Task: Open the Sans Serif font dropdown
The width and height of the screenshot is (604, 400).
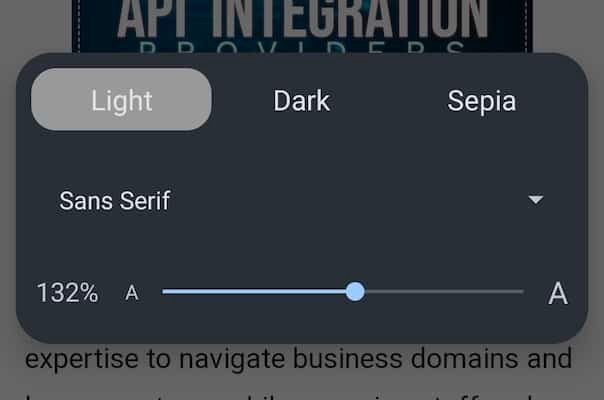Action: (302, 200)
